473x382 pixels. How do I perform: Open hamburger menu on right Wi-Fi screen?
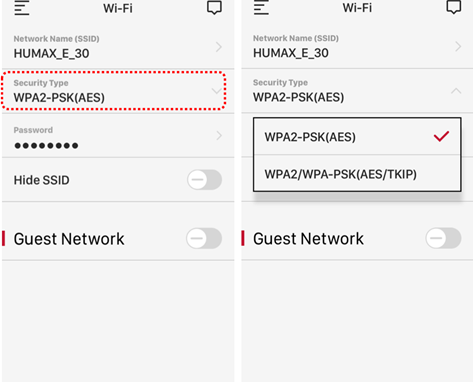pyautogui.click(x=261, y=7)
